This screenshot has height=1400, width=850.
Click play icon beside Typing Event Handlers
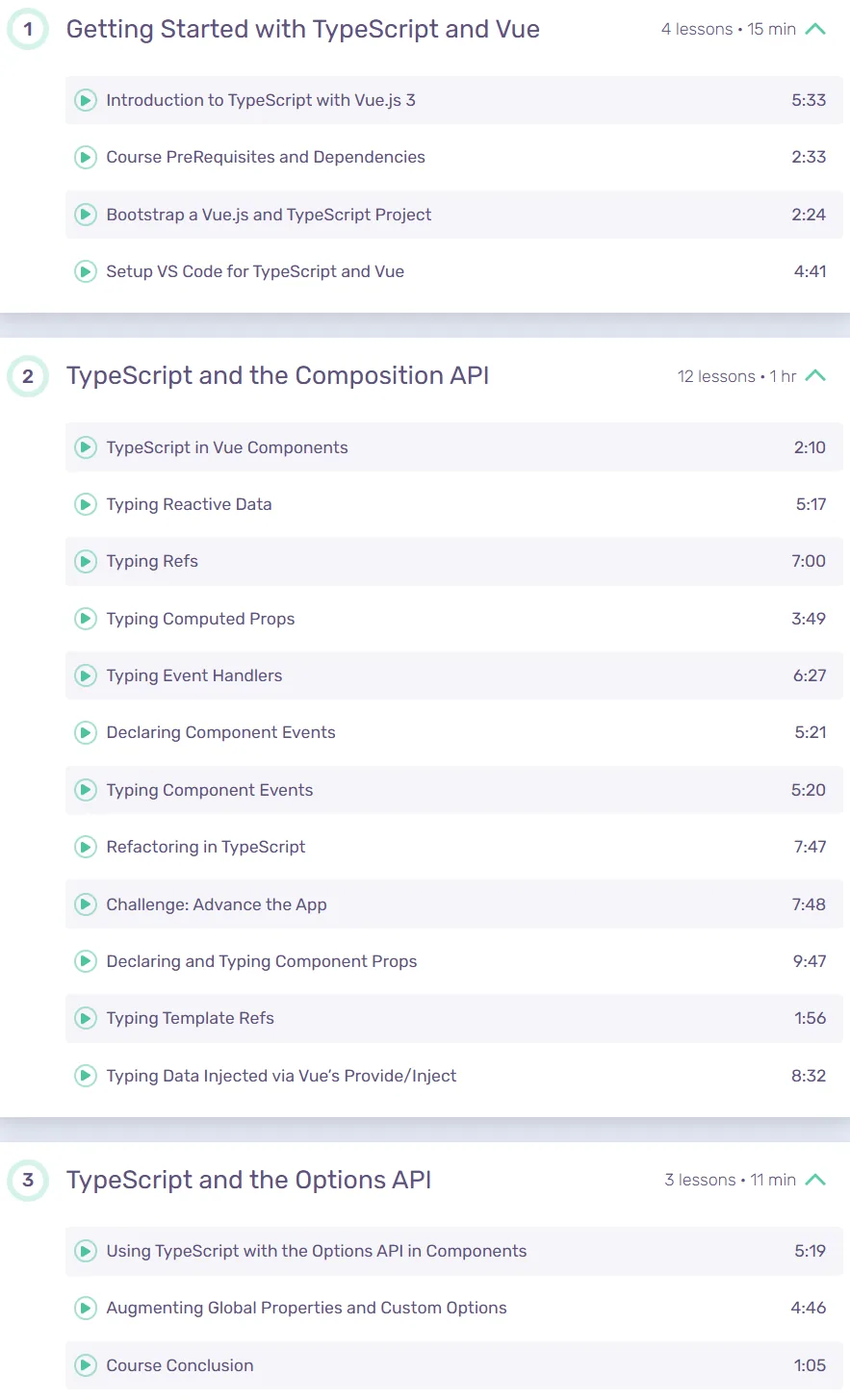[86, 675]
